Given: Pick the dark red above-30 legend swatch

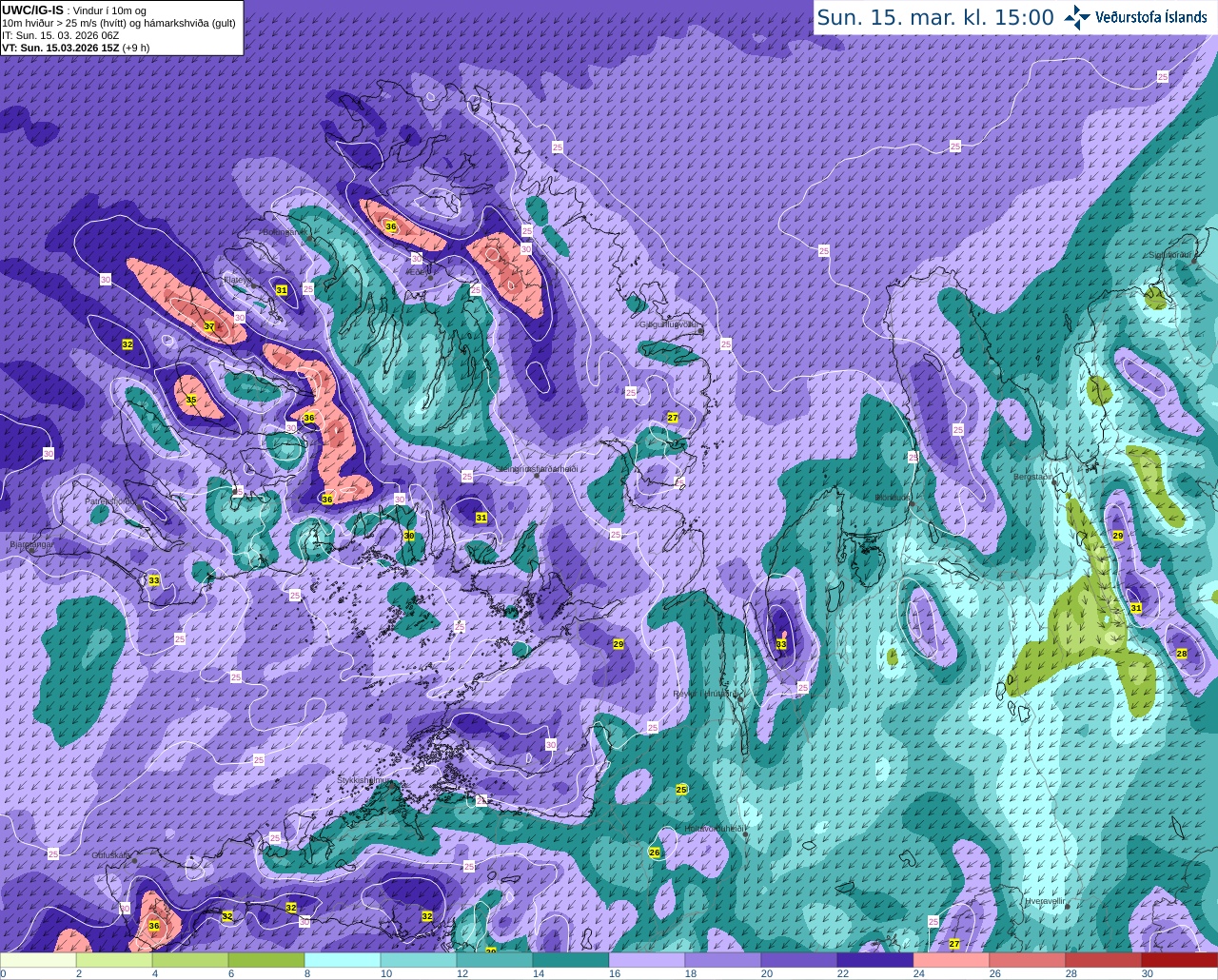Looking at the screenshot, I should (x=1180, y=960).
